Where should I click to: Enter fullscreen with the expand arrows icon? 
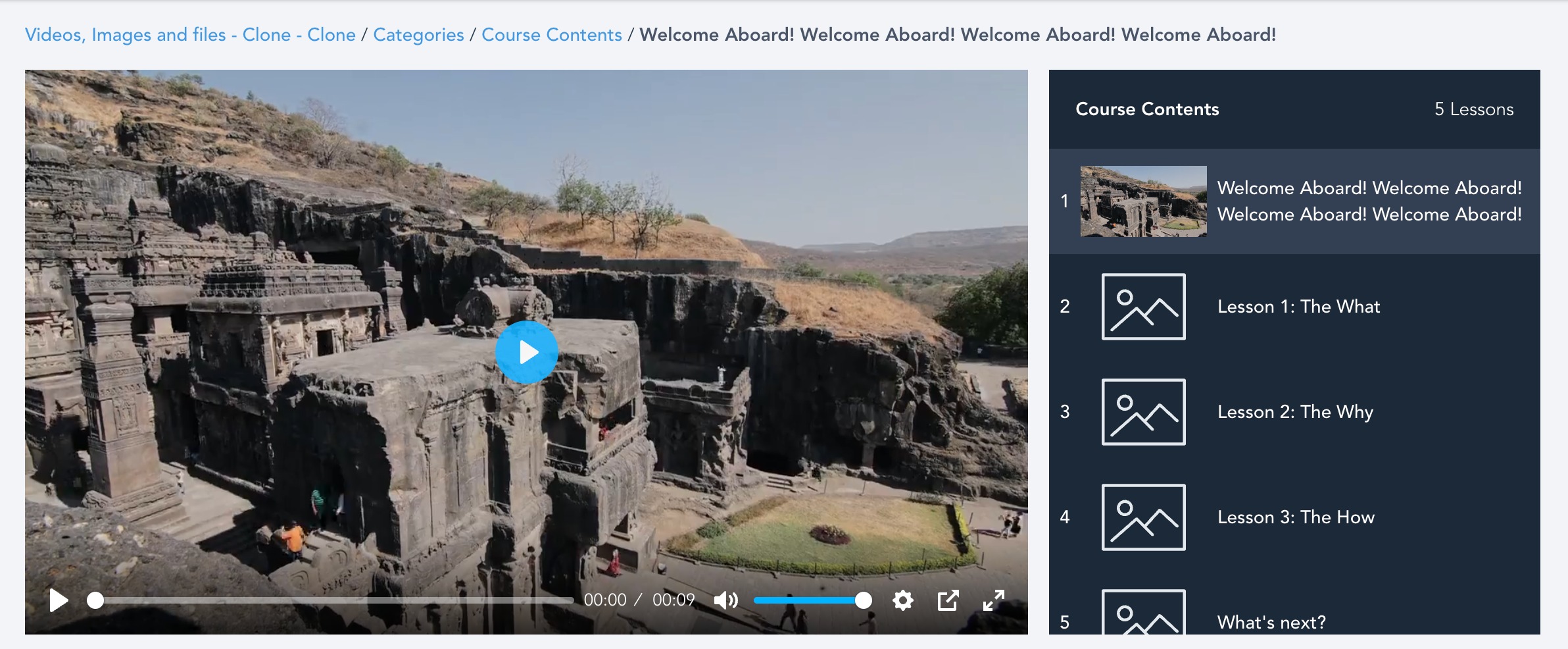point(993,600)
